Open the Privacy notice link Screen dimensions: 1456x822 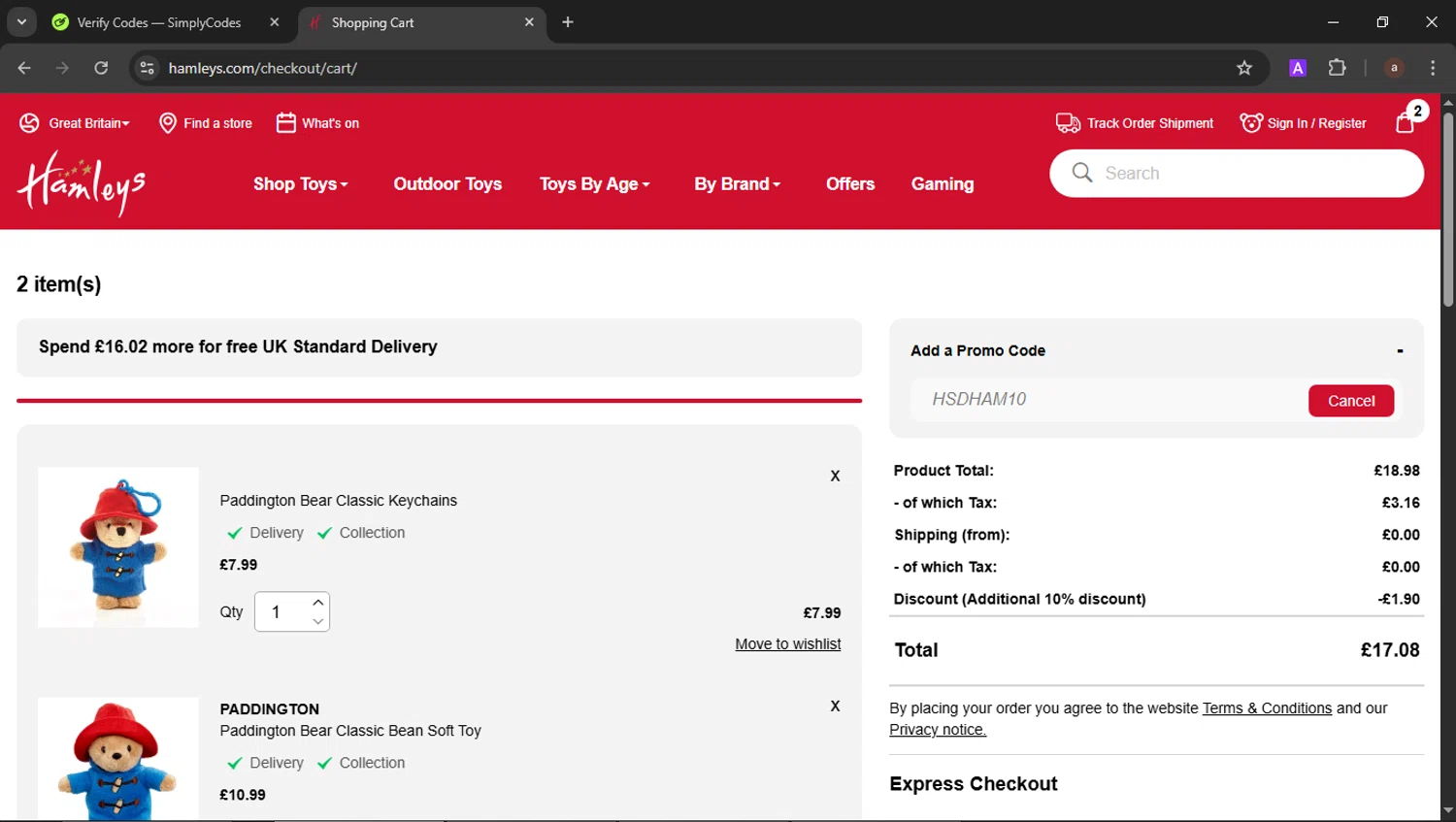tap(938, 730)
